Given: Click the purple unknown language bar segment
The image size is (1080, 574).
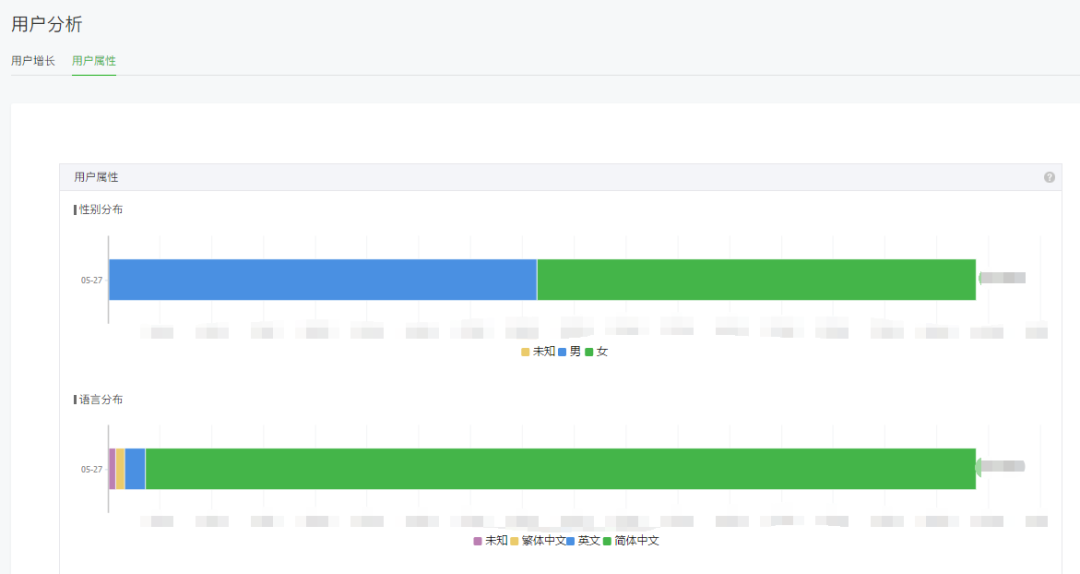Looking at the screenshot, I should tap(112, 469).
